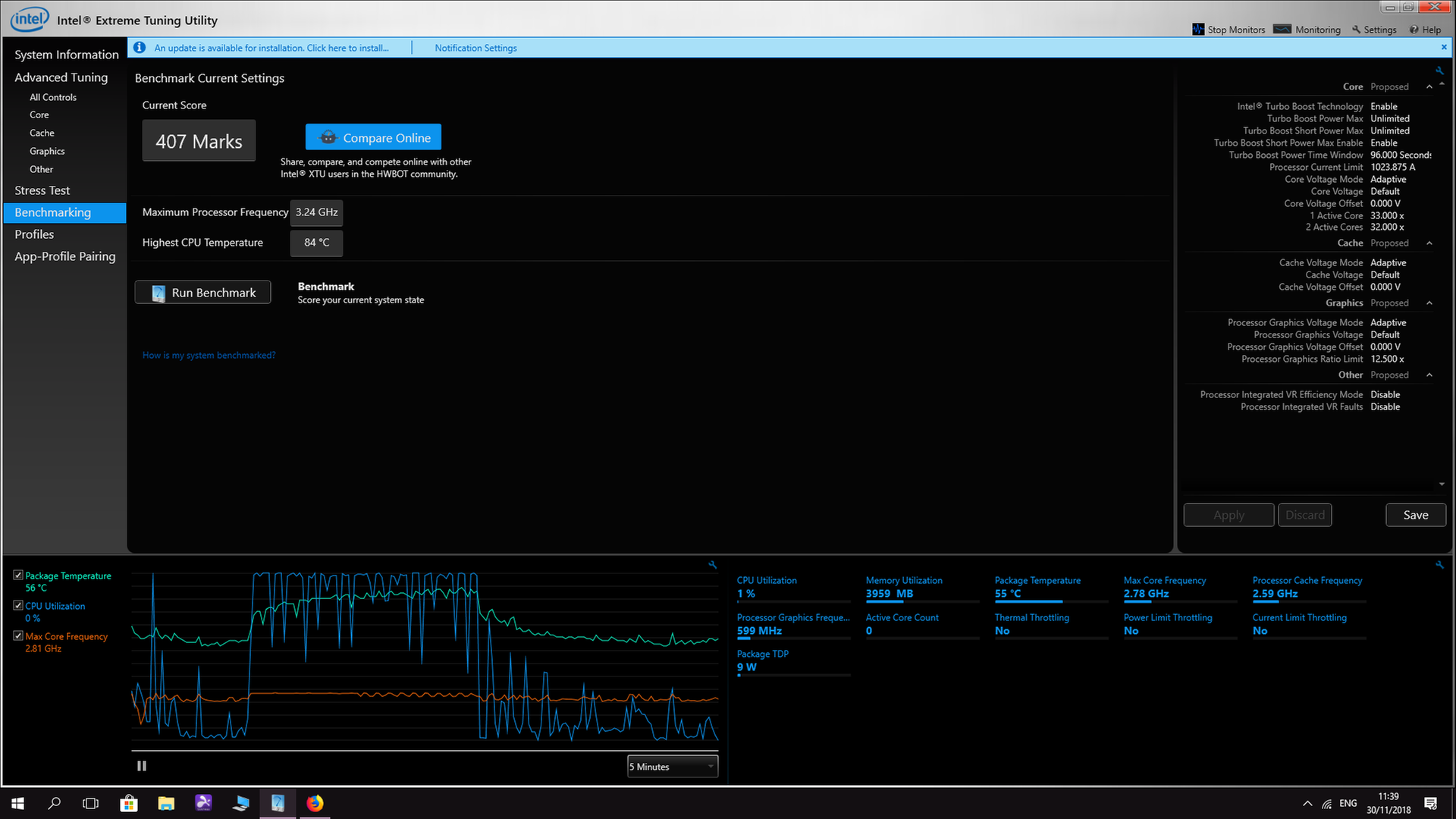
Task: Click the 3.24 GHz frequency value
Action: pos(316,212)
